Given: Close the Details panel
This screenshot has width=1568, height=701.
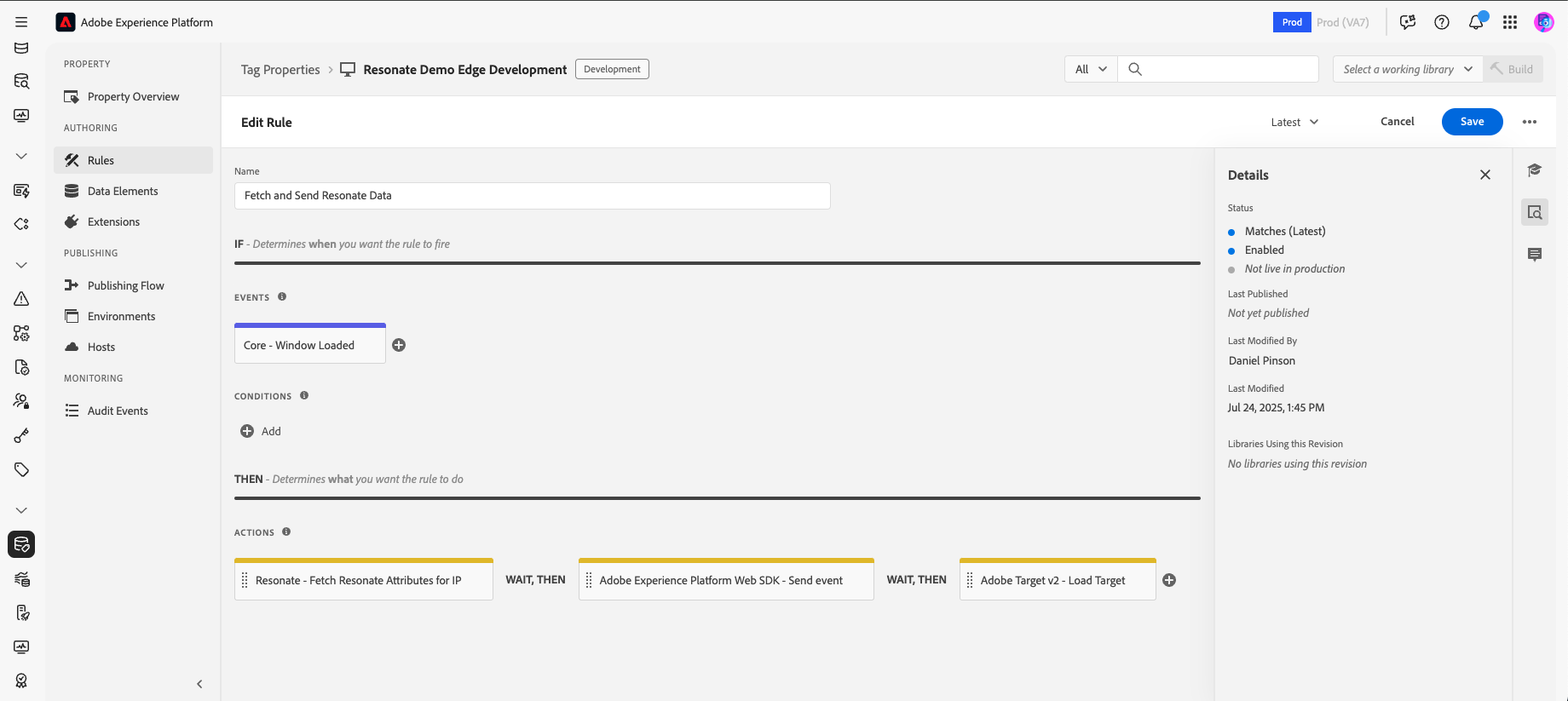Looking at the screenshot, I should [x=1485, y=175].
